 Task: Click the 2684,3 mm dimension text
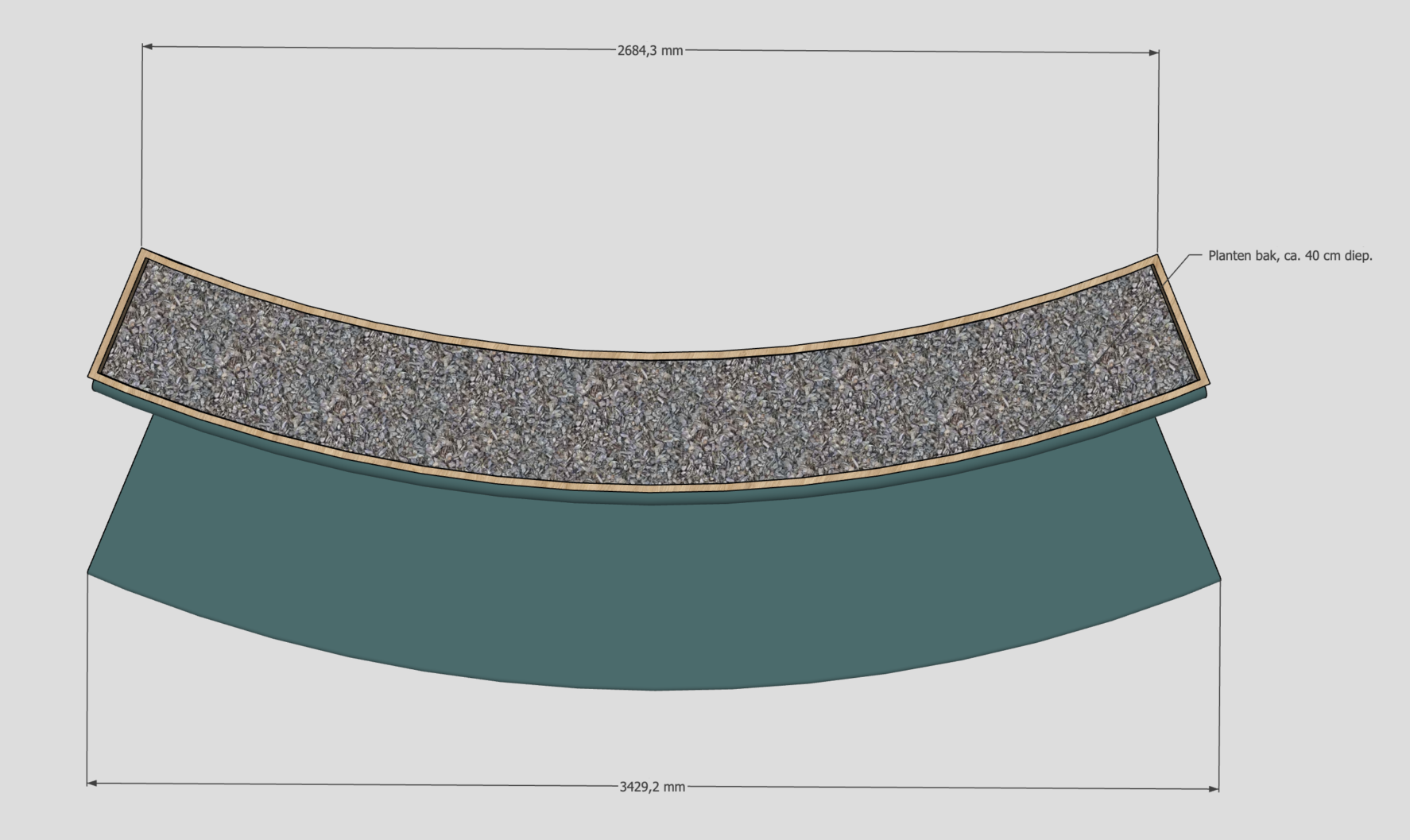649,50
